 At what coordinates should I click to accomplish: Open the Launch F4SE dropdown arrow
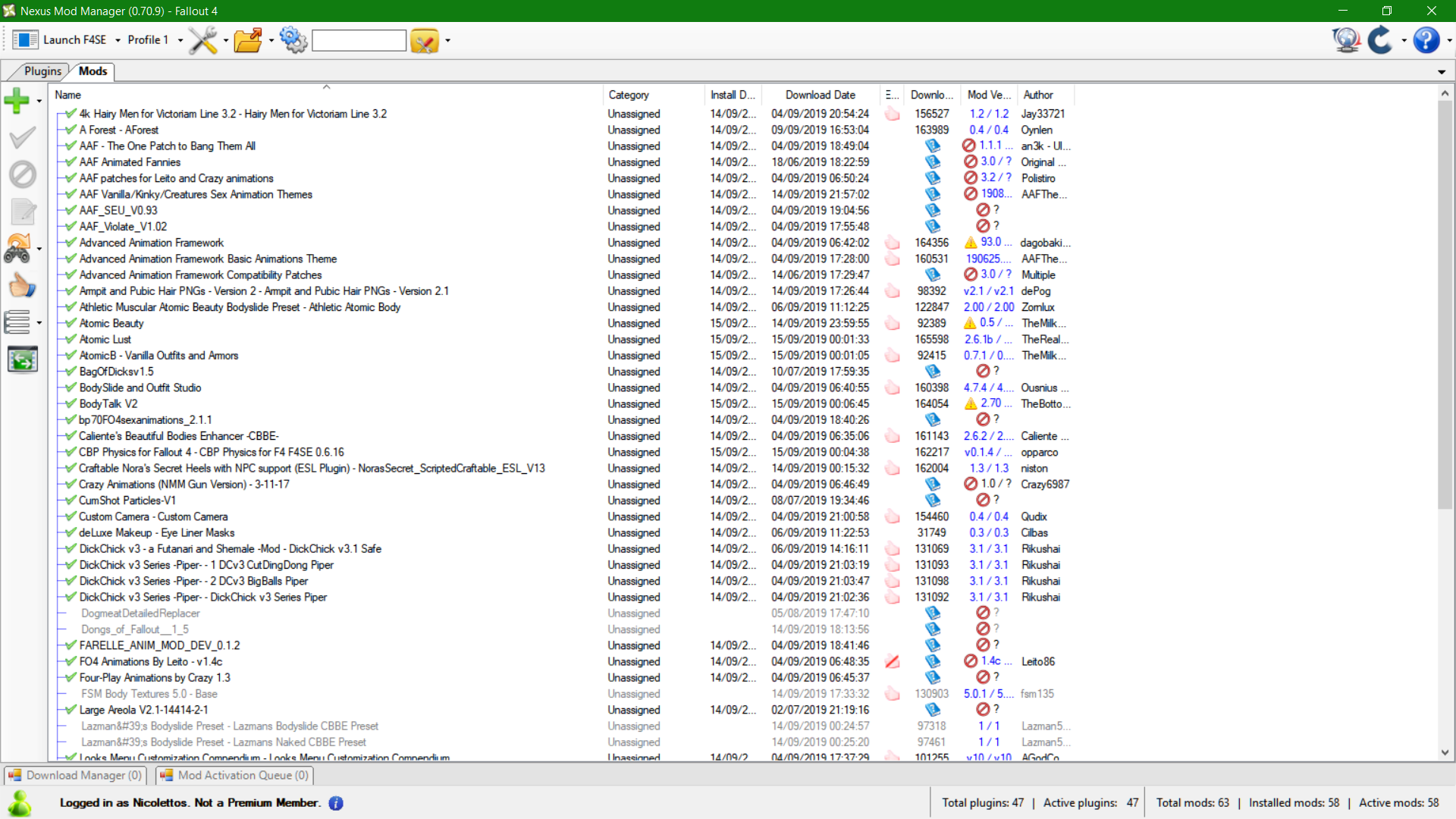pos(118,40)
